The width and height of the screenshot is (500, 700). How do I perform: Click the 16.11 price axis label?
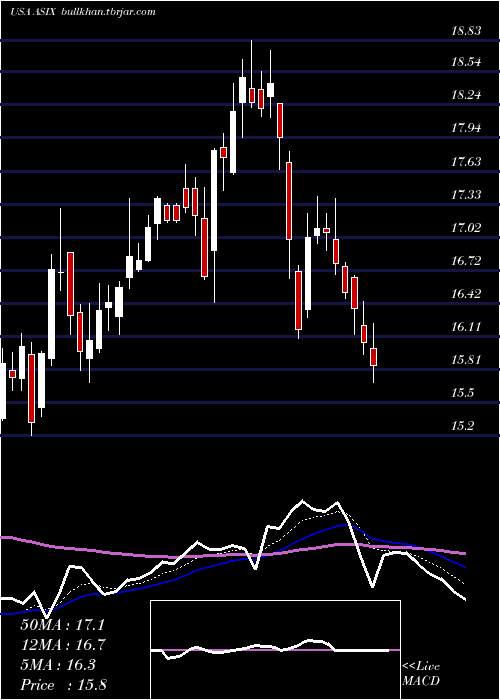click(x=466, y=327)
